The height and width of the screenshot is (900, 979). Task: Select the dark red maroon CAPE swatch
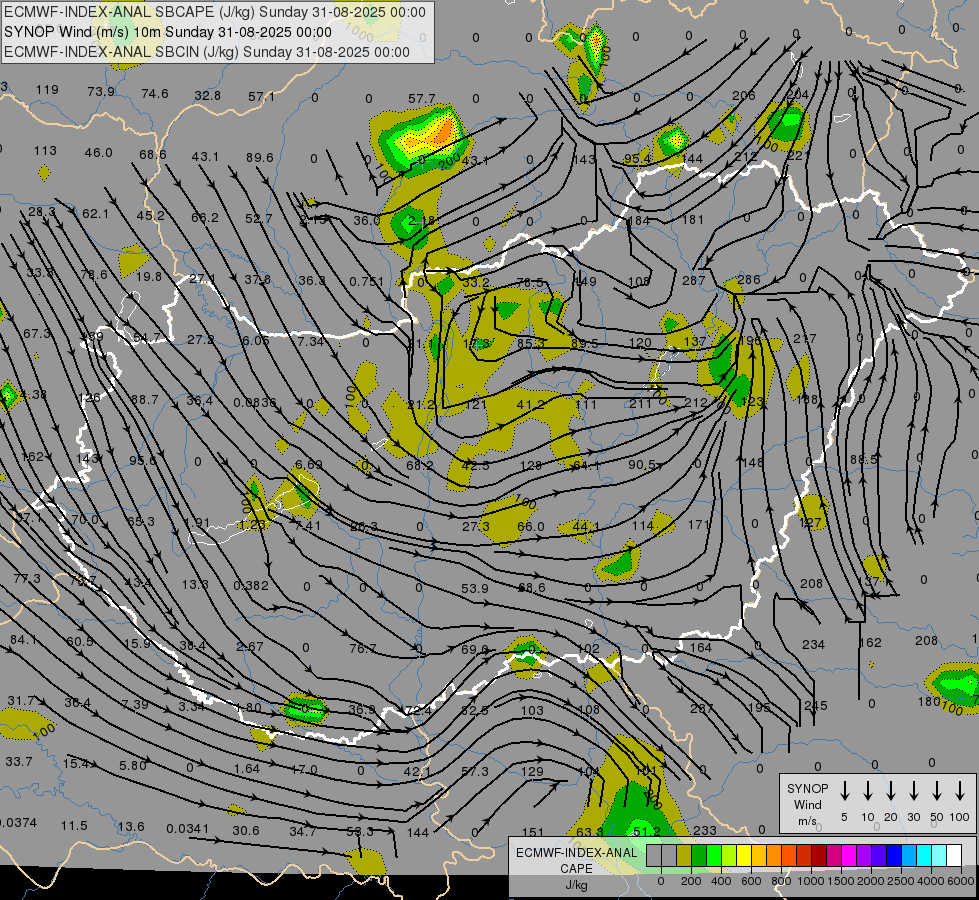coord(819,856)
